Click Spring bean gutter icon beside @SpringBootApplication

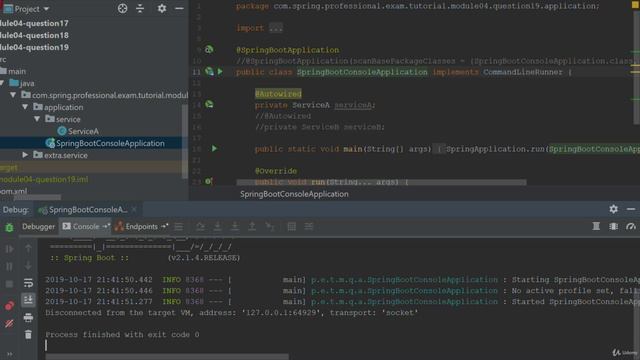pos(209,49)
